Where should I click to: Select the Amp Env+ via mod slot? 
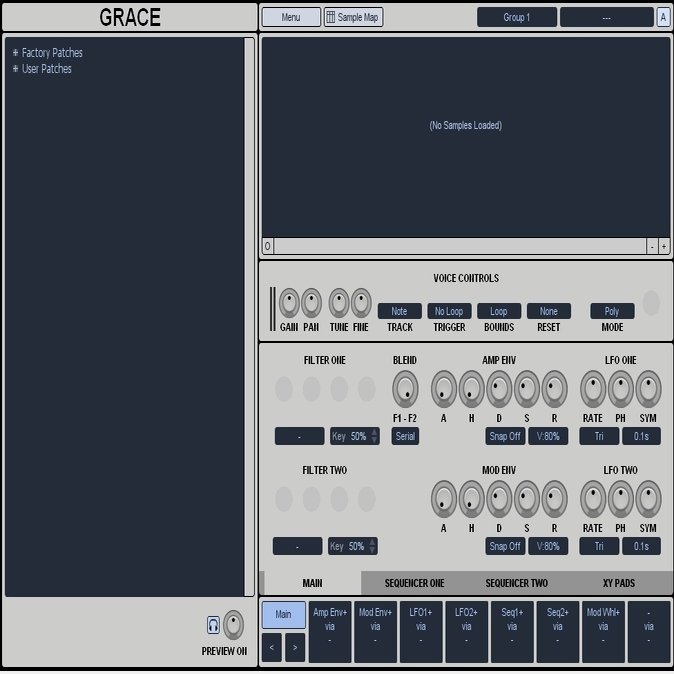click(x=330, y=631)
